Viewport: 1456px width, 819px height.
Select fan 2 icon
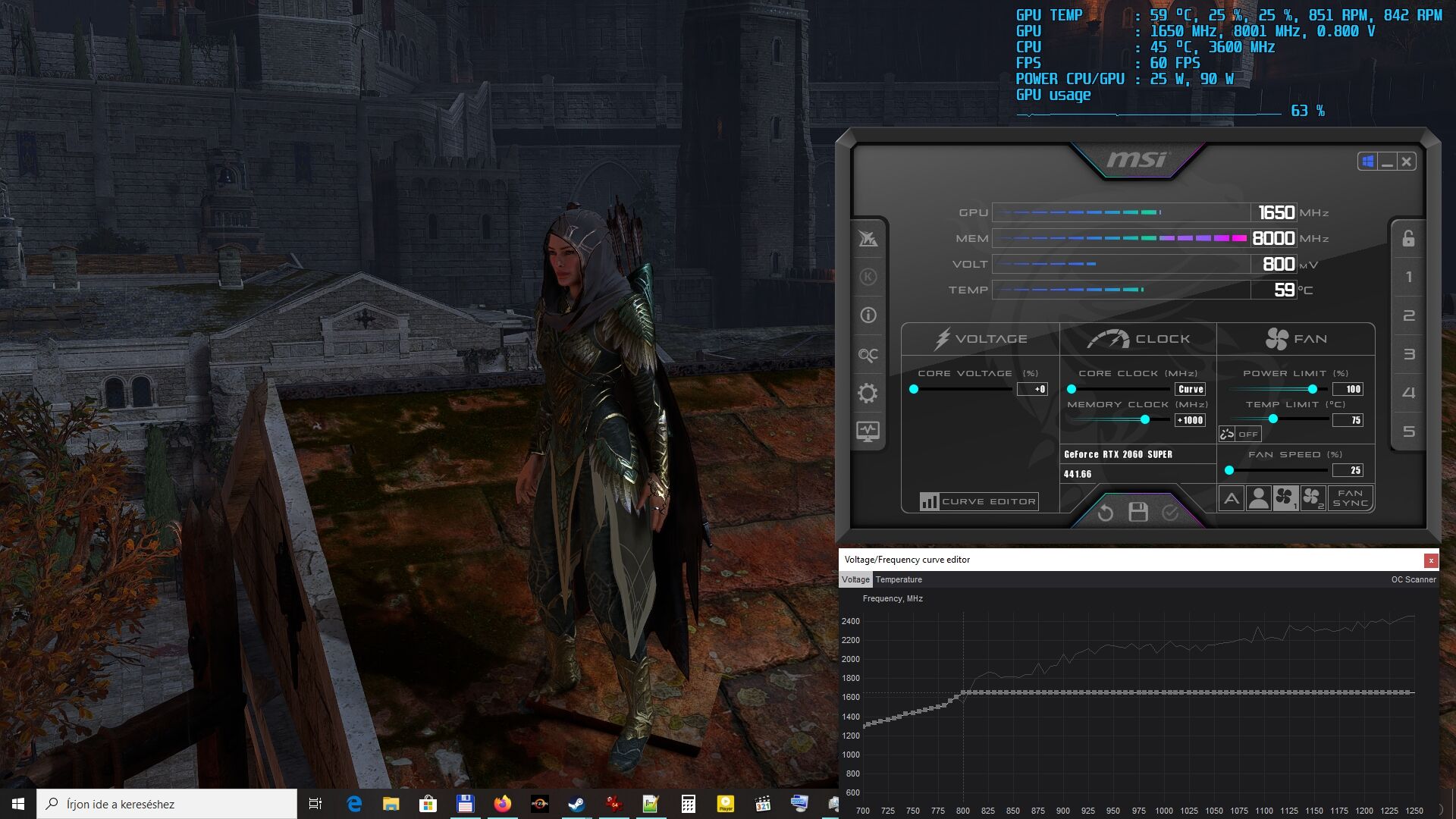pyautogui.click(x=1313, y=498)
